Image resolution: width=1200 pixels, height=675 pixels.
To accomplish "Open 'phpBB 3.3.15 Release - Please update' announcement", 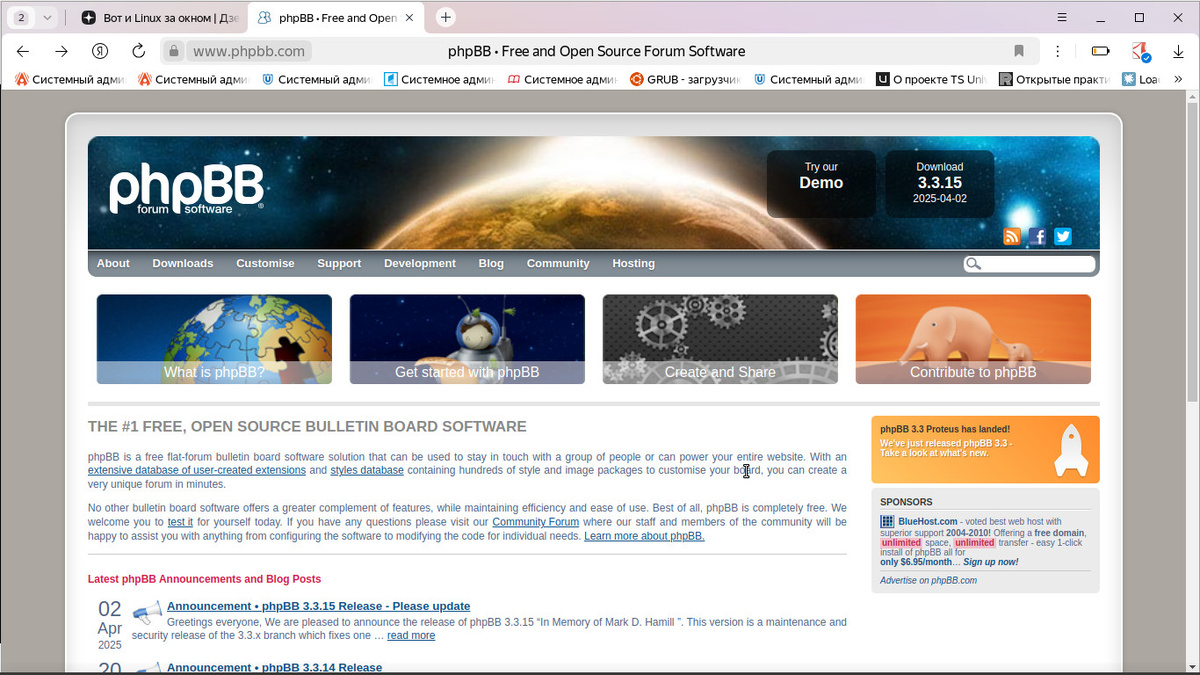I will click(x=318, y=606).
